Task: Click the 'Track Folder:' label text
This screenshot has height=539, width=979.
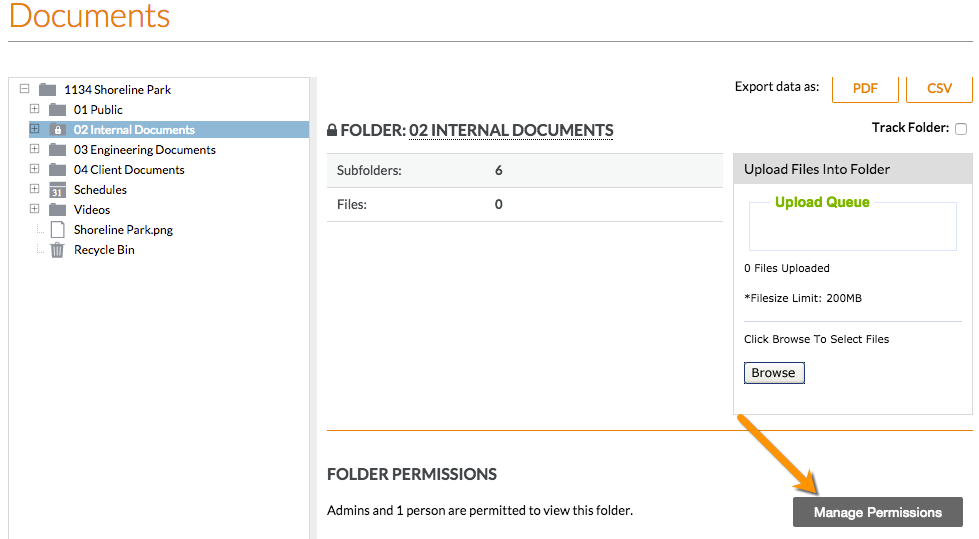Action: coord(910,128)
